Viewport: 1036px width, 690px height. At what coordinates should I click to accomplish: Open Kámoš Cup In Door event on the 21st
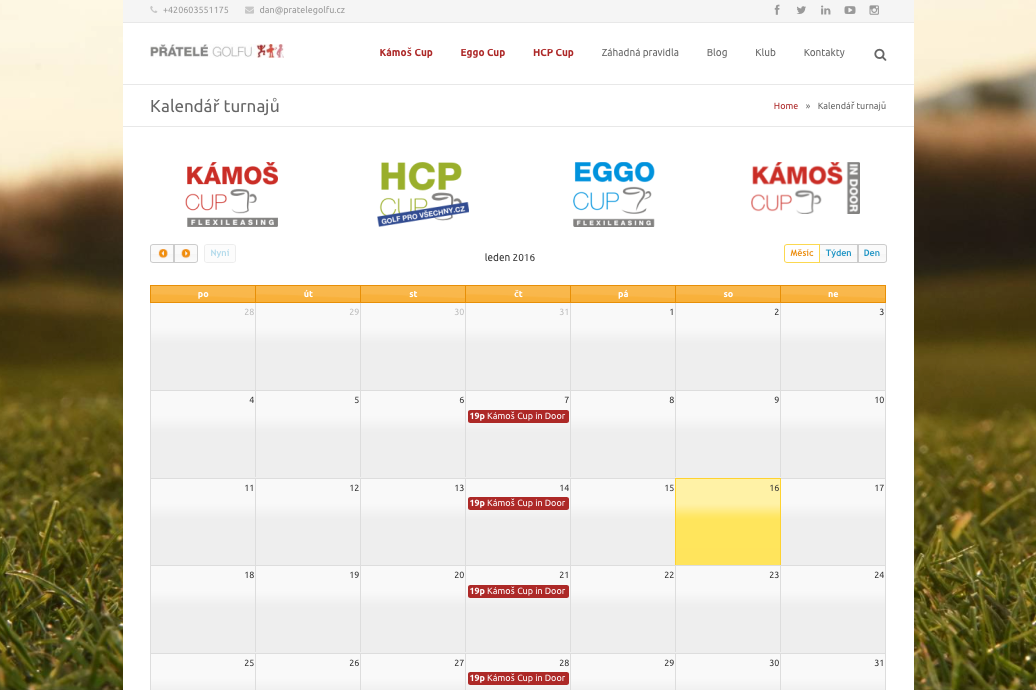click(x=518, y=592)
